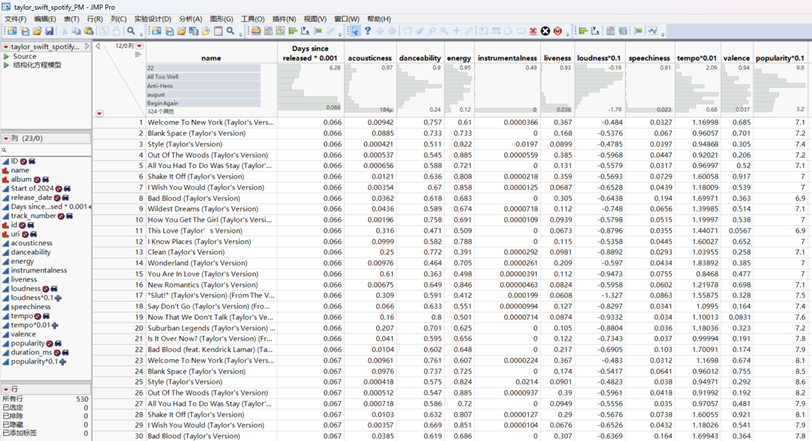The width and height of the screenshot is (812, 441).
Task: Click the line graph icon in toolbar
Action: 655,31
